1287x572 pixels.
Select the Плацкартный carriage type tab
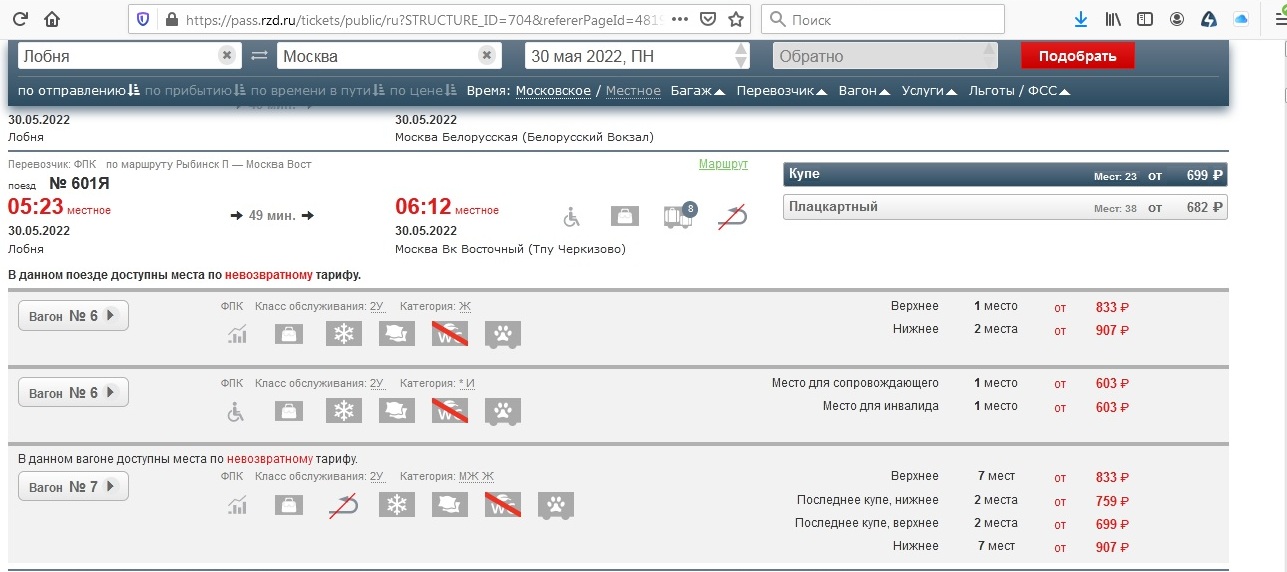(x=1004, y=207)
